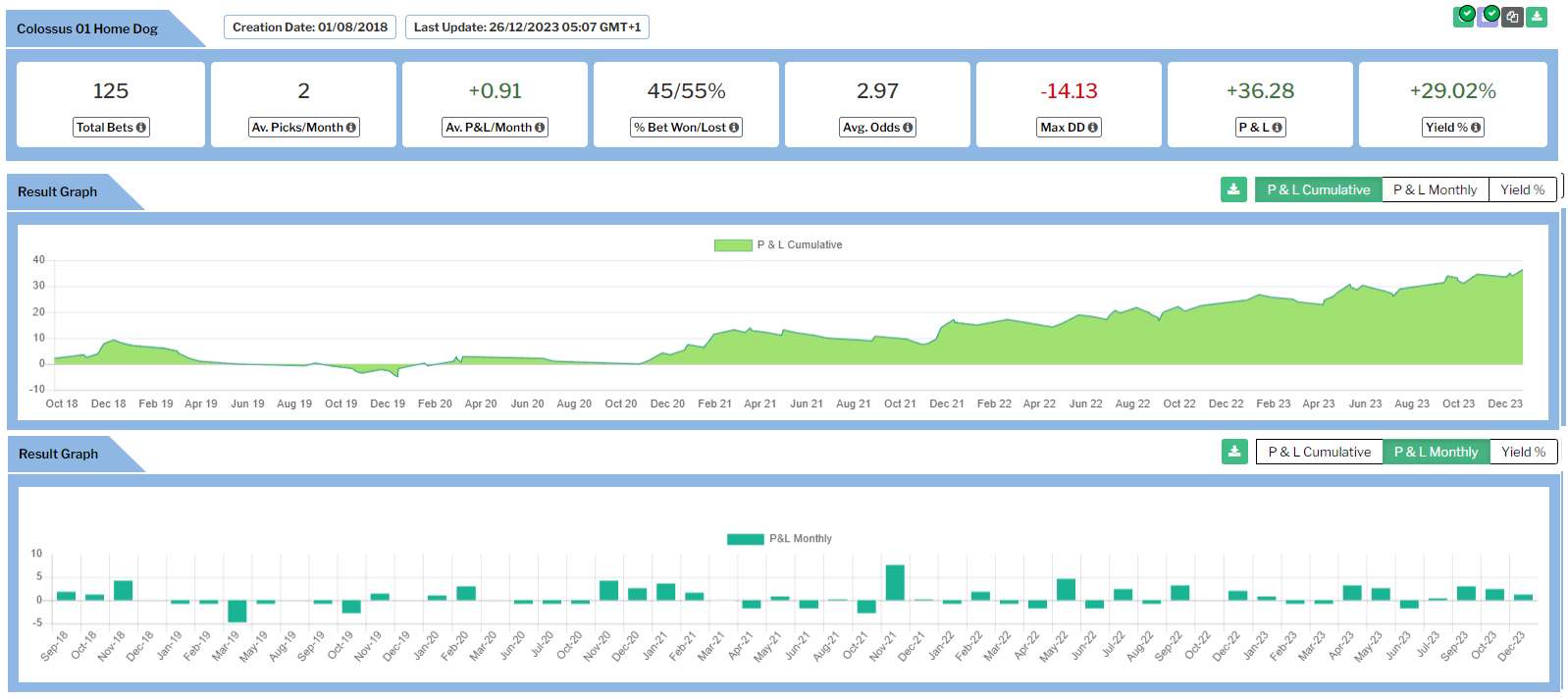Viewport: 1568px width, 699px height.
Task: Switch upper graph to Yield % view
Action: coord(1522,189)
